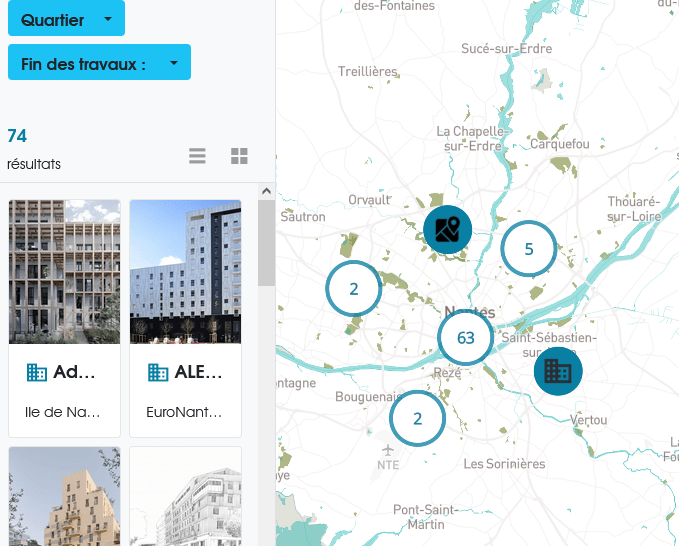Click the Orvault map label

click(x=369, y=200)
